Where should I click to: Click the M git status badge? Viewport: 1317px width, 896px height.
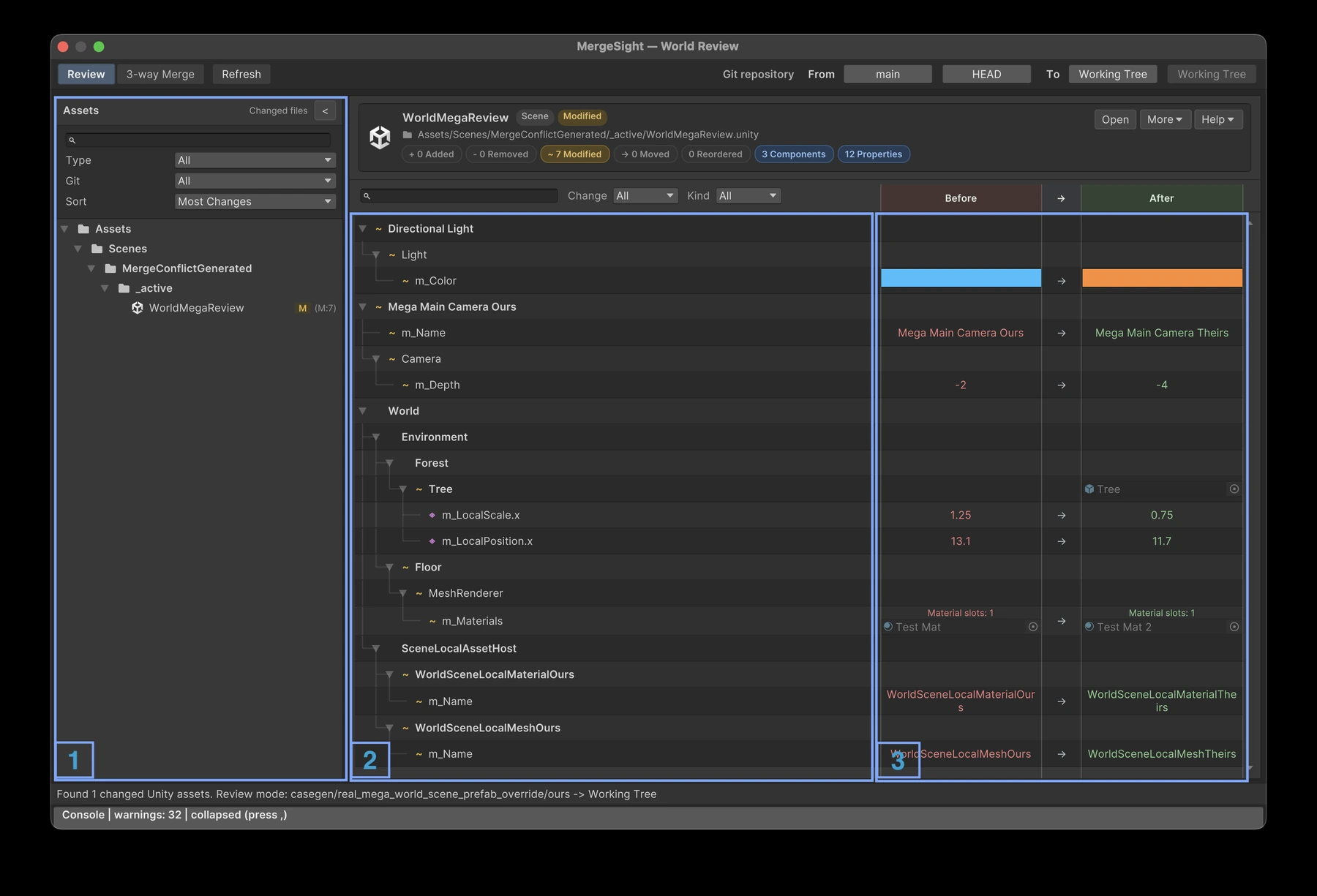(302, 308)
